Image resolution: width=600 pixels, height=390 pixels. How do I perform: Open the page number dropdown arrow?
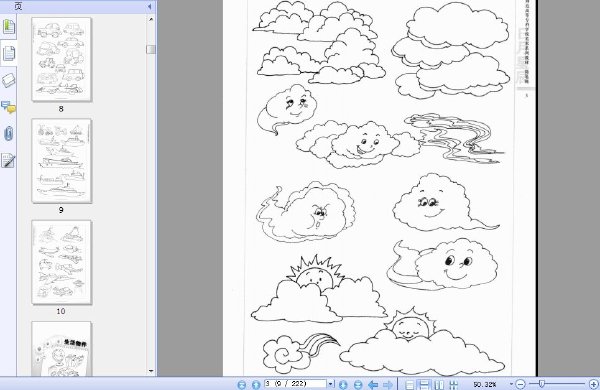(x=331, y=383)
